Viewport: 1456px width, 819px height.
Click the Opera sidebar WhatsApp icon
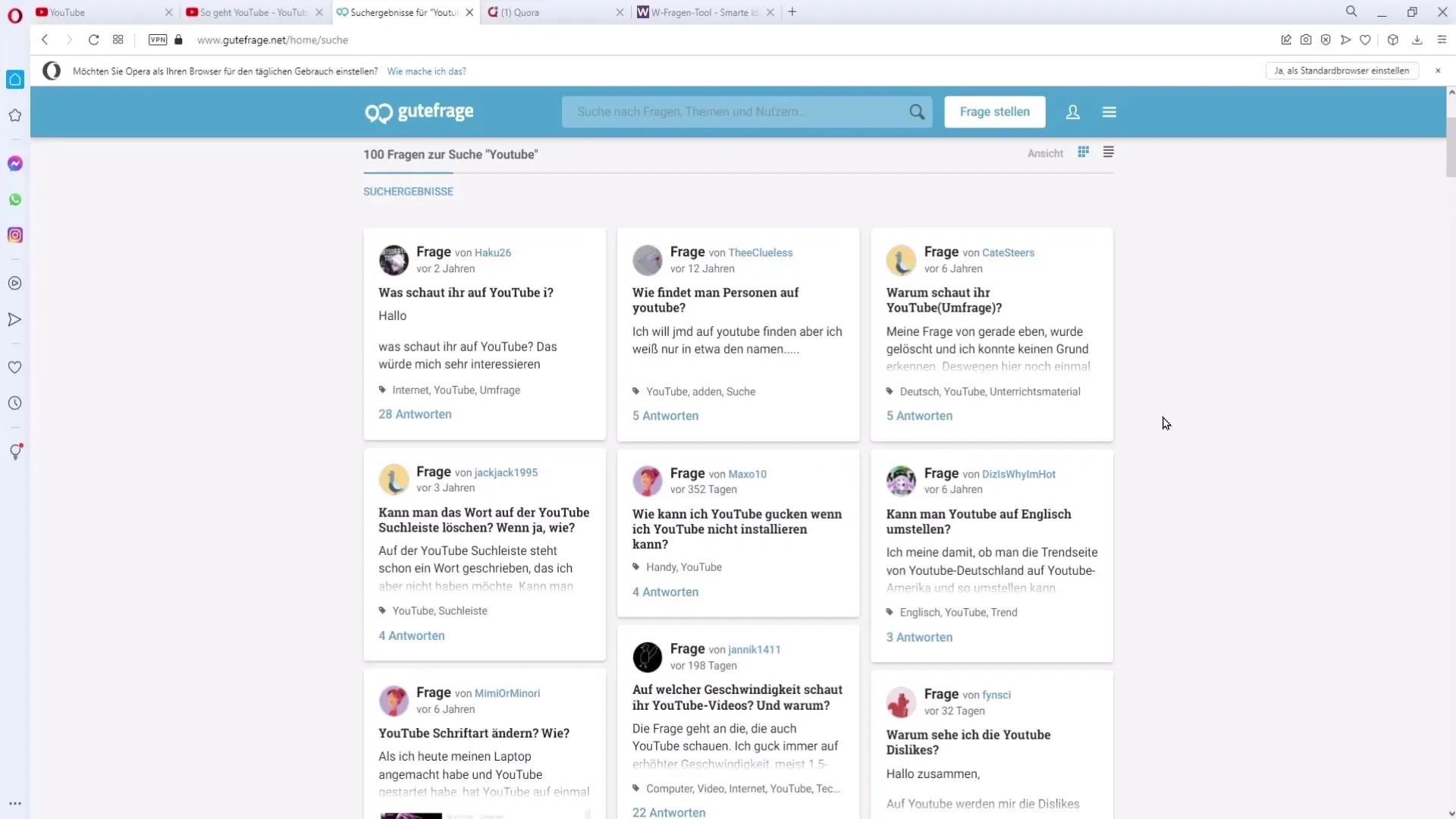(15, 199)
